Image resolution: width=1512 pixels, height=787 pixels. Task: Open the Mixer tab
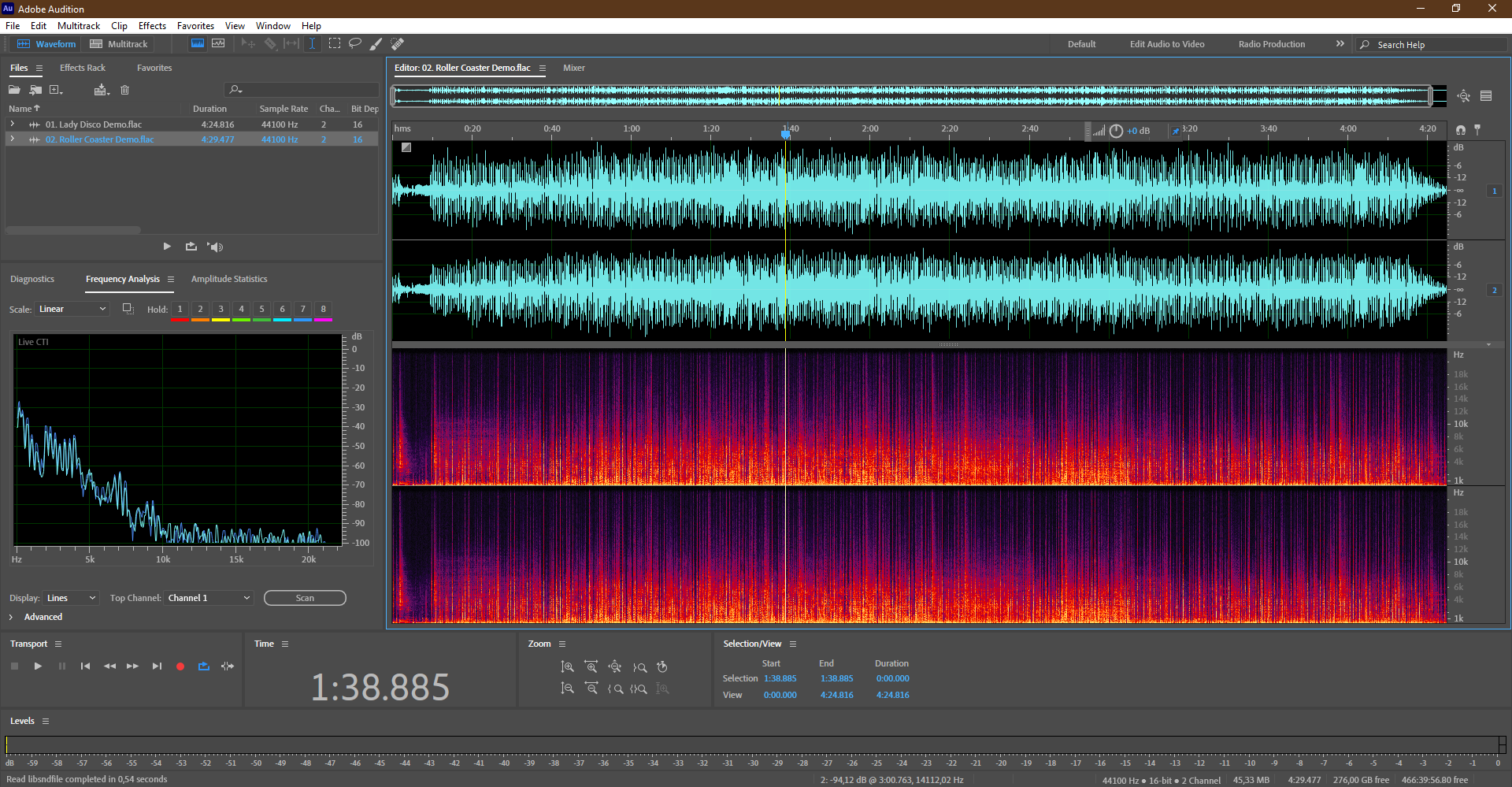[x=574, y=68]
